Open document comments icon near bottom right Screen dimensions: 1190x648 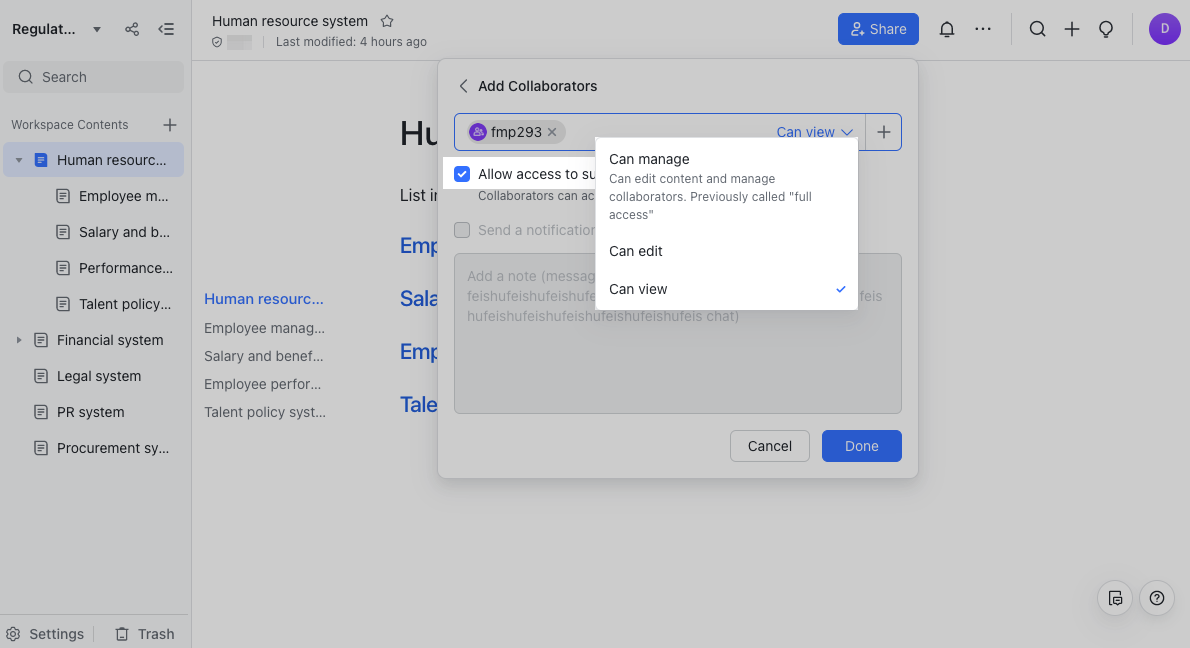pyautogui.click(x=1114, y=597)
